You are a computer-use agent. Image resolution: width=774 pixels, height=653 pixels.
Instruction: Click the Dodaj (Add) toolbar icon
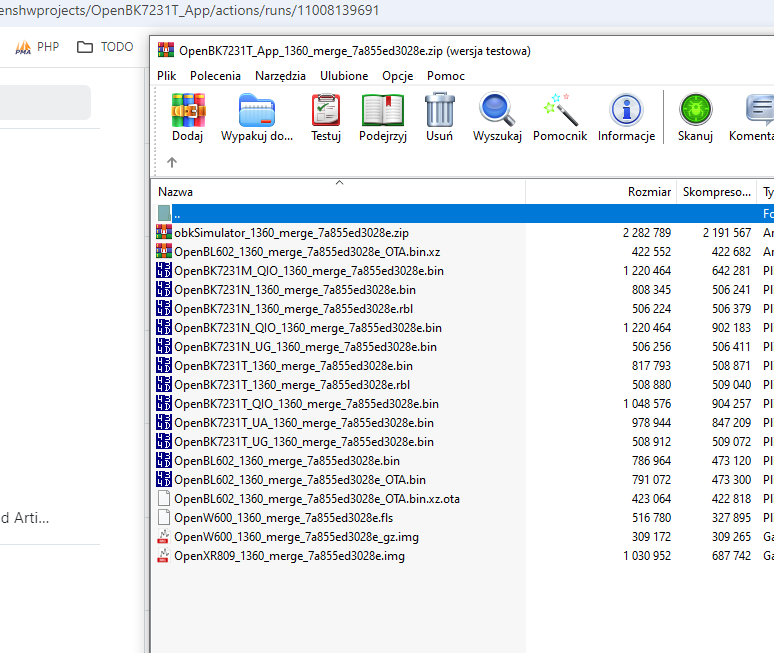pos(188,110)
